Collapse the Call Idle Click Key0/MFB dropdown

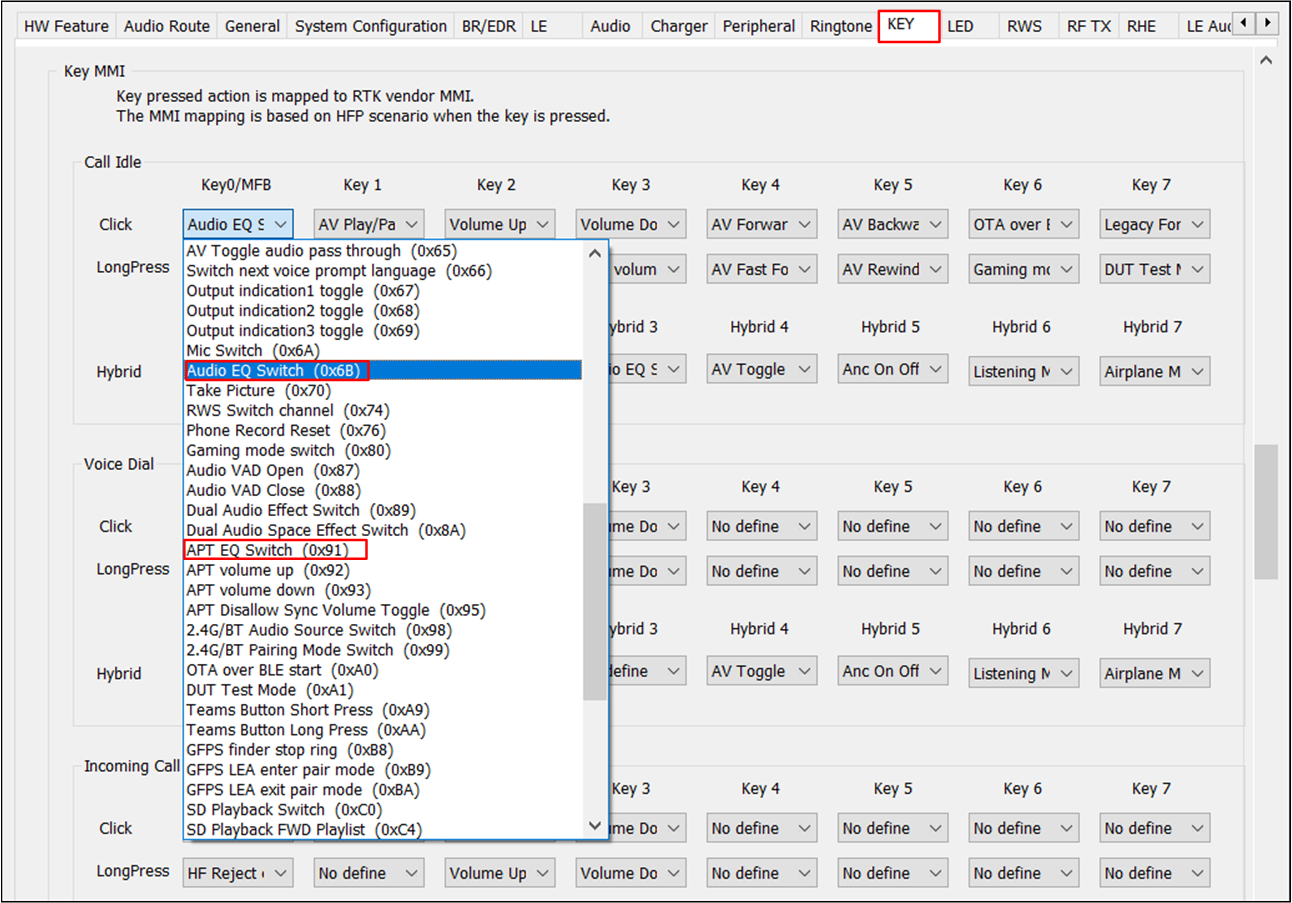point(238,224)
